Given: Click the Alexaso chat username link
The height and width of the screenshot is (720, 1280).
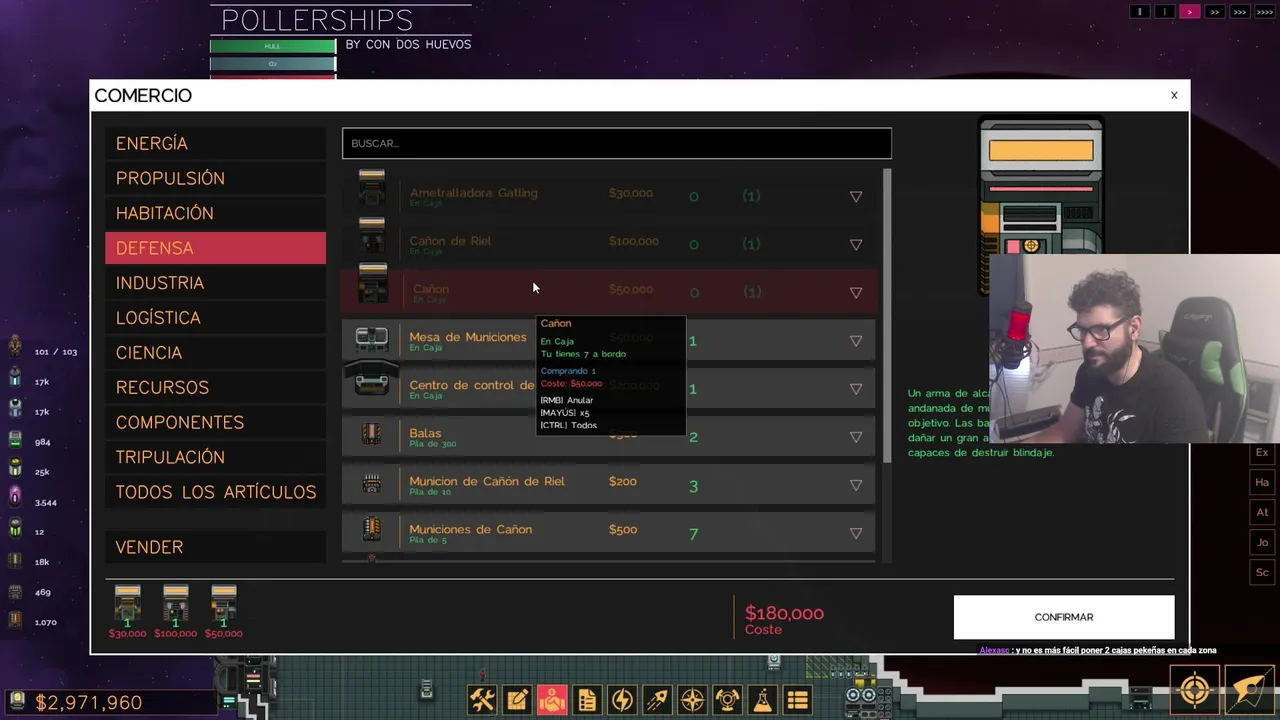Looking at the screenshot, I should pyautogui.click(x=994, y=650).
